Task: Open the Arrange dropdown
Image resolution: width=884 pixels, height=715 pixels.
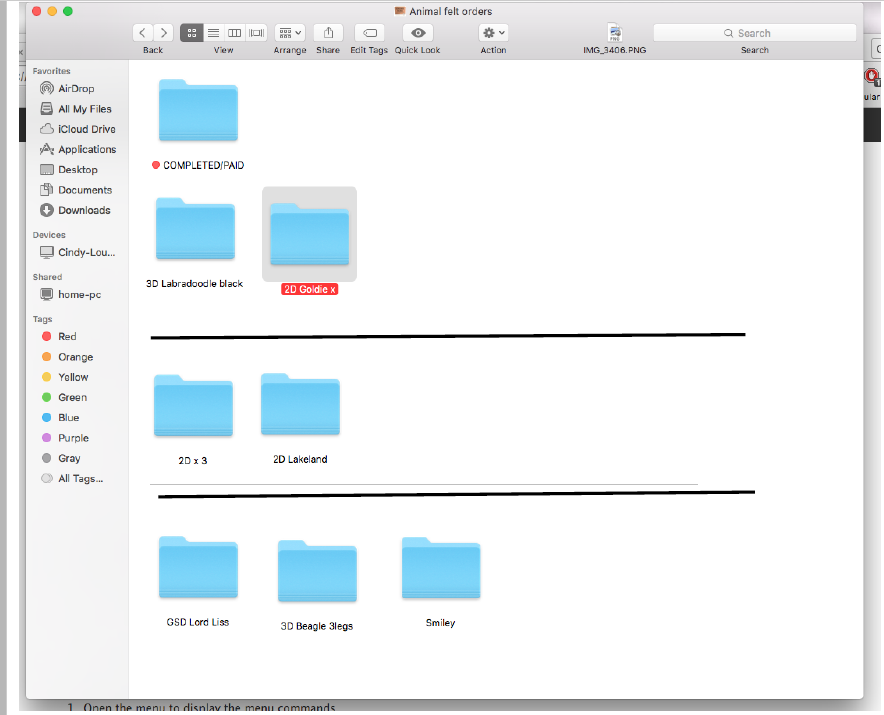Action: (290, 33)
